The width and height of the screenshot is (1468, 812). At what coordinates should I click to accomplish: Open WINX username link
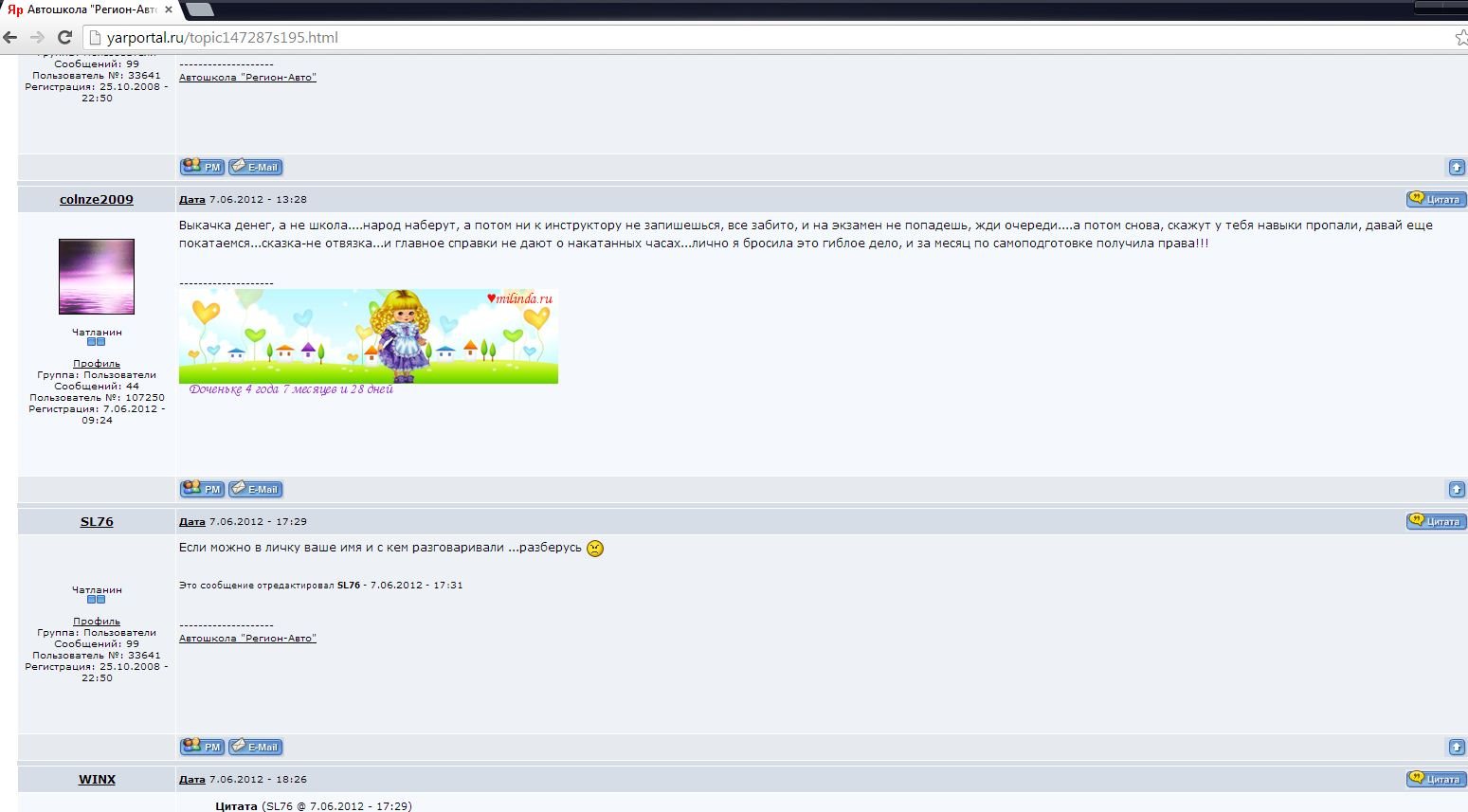tap(97, 779)
